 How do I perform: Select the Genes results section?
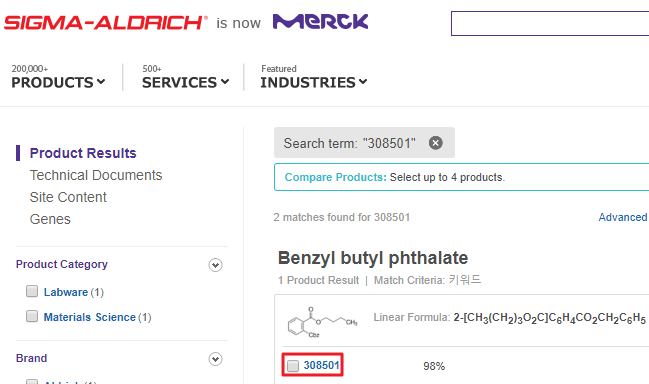50,219
